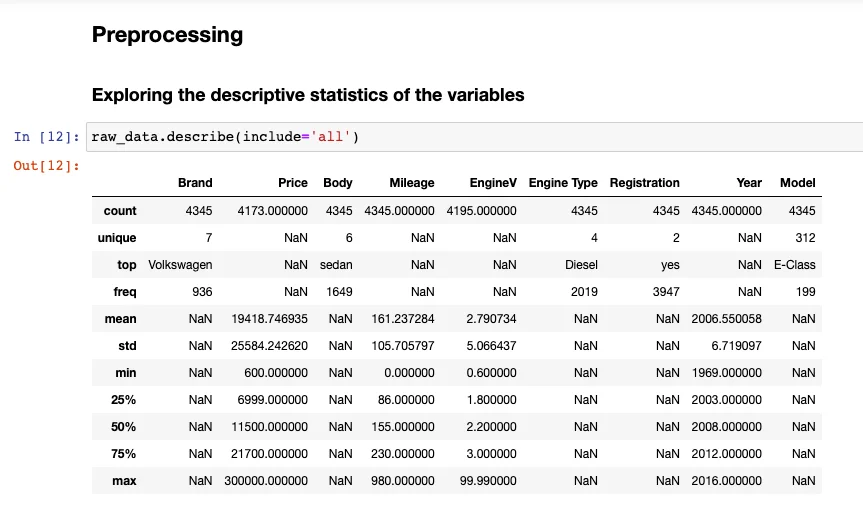The image size is (863, 508).
Task: Click the Brand column header
Action: (x=195, y=183)
